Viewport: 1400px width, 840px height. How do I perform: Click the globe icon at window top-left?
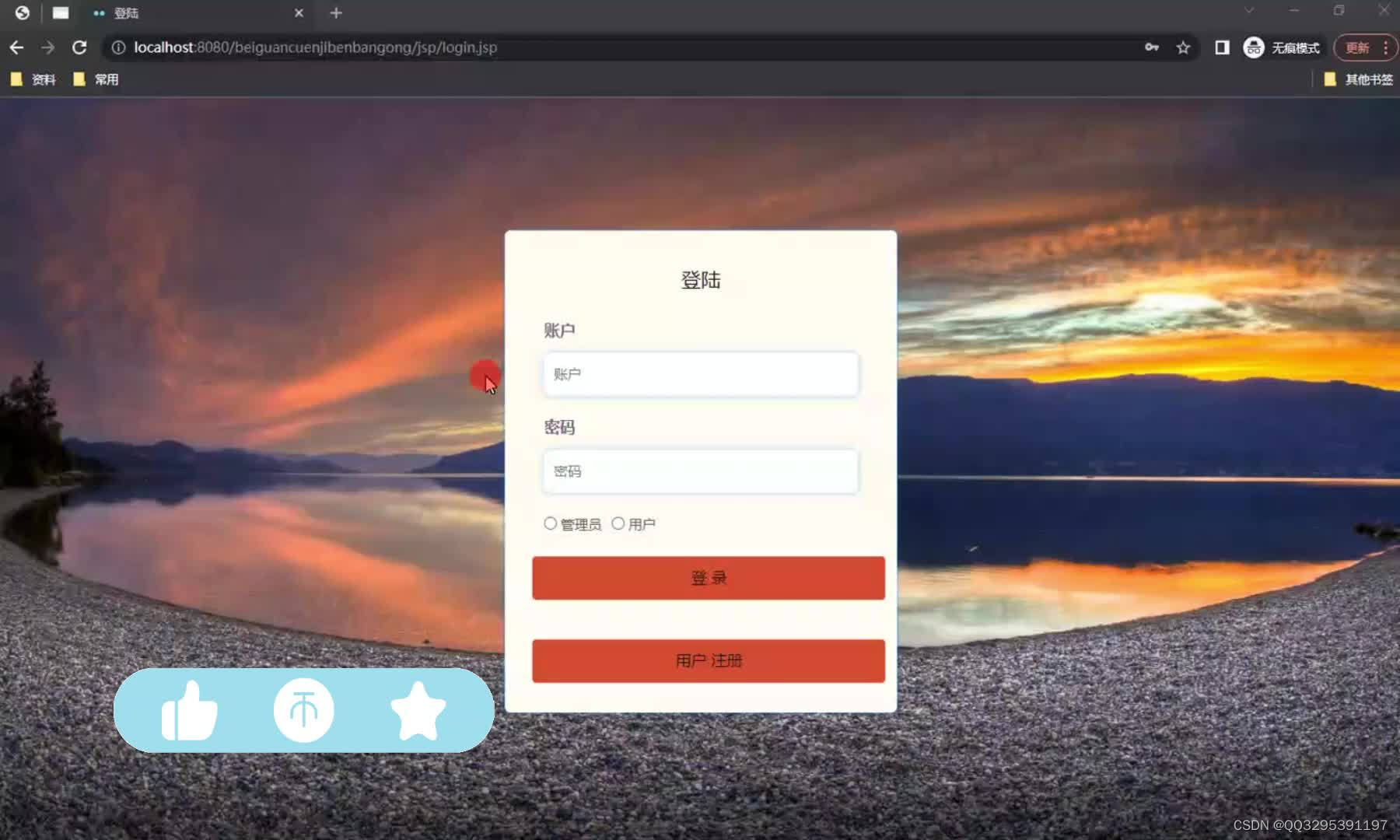pos(23,12)
